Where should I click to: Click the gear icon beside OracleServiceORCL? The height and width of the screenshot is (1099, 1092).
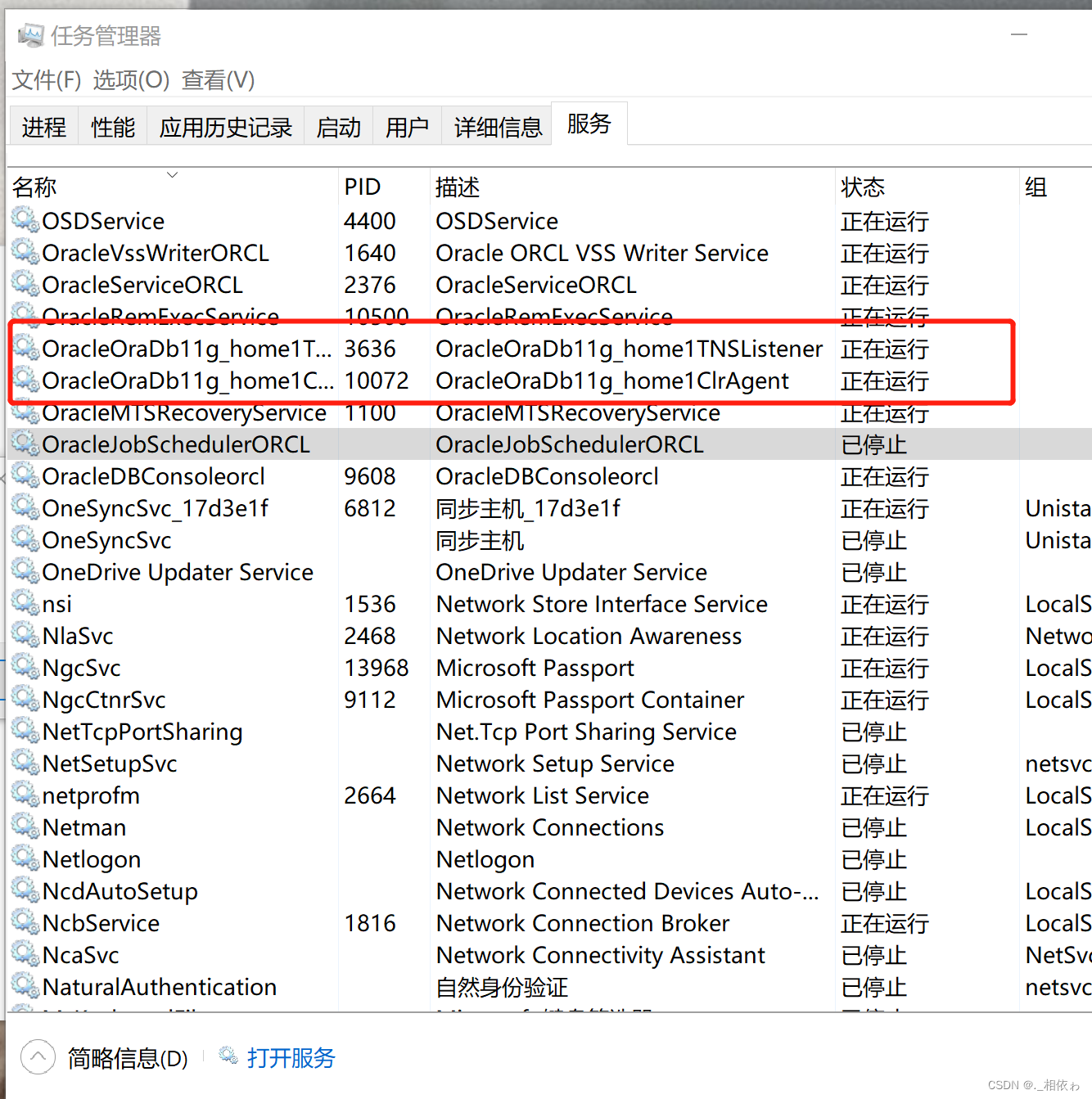[x=25, y=283]
